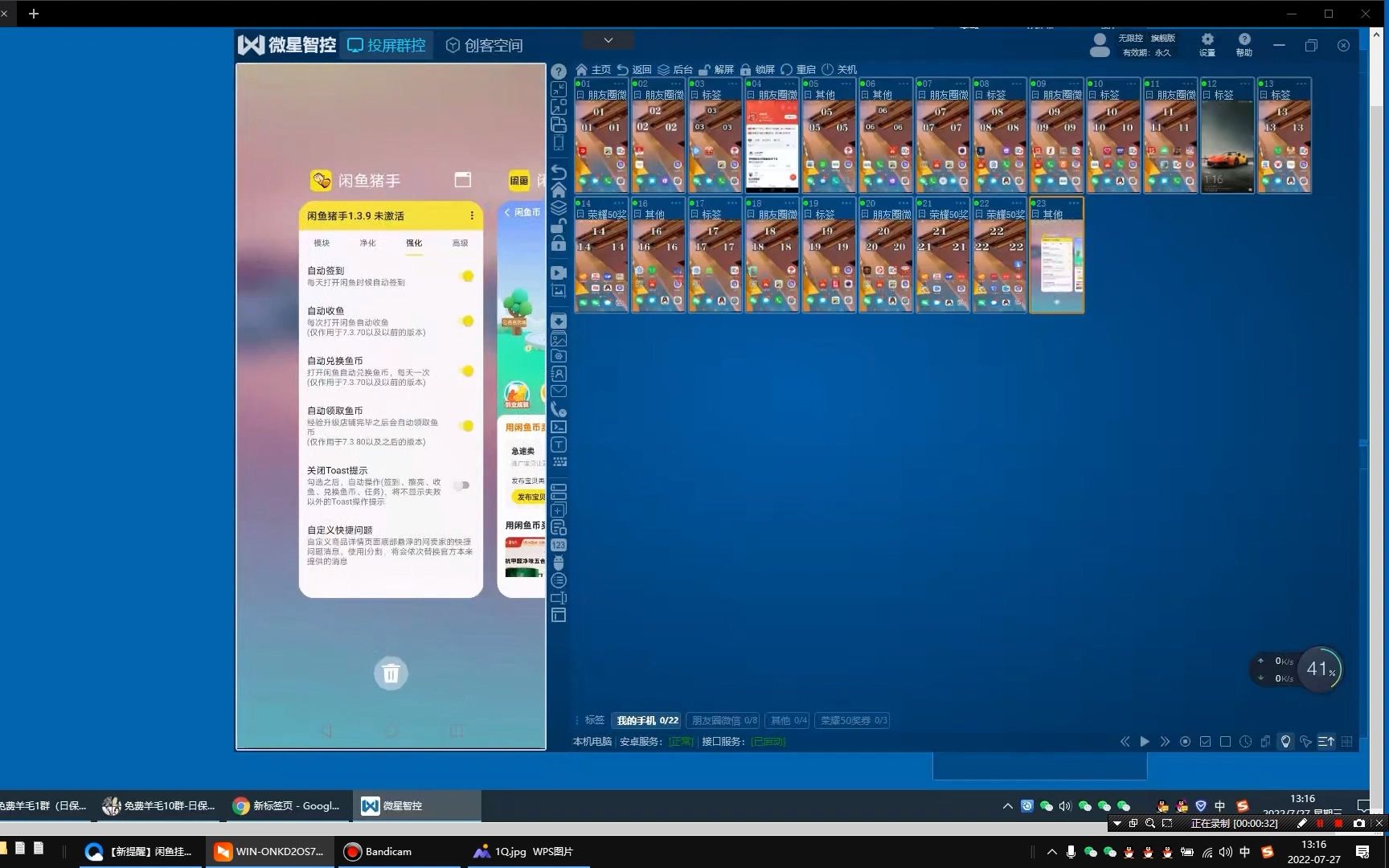Click the sidebar back arrow icon

[x=559, y=173]
